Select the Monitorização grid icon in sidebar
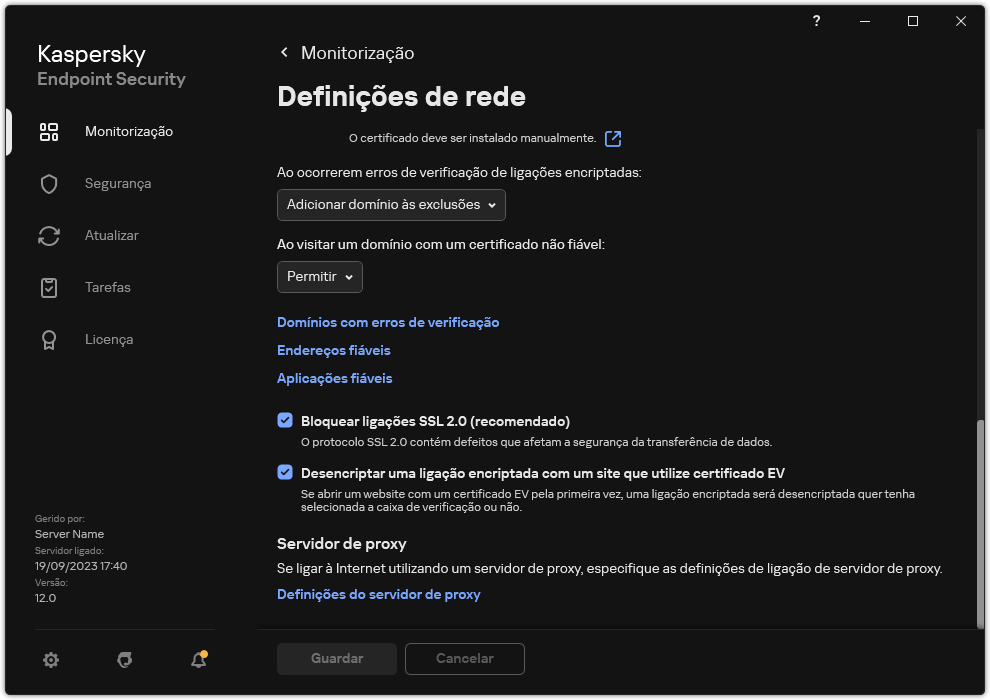 click(x=49, y=131)
